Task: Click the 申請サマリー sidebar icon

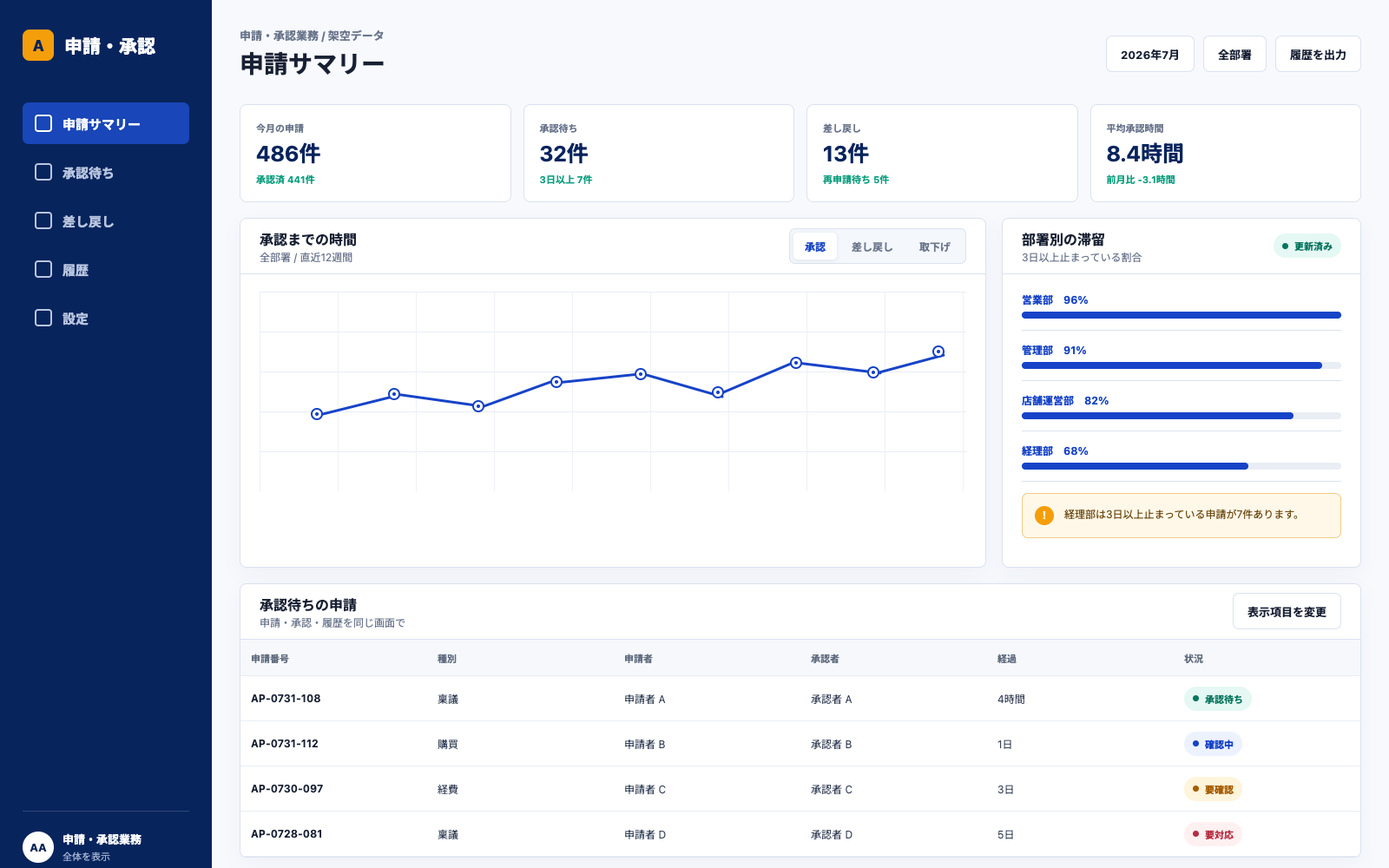Action: [x=43, y=123]
